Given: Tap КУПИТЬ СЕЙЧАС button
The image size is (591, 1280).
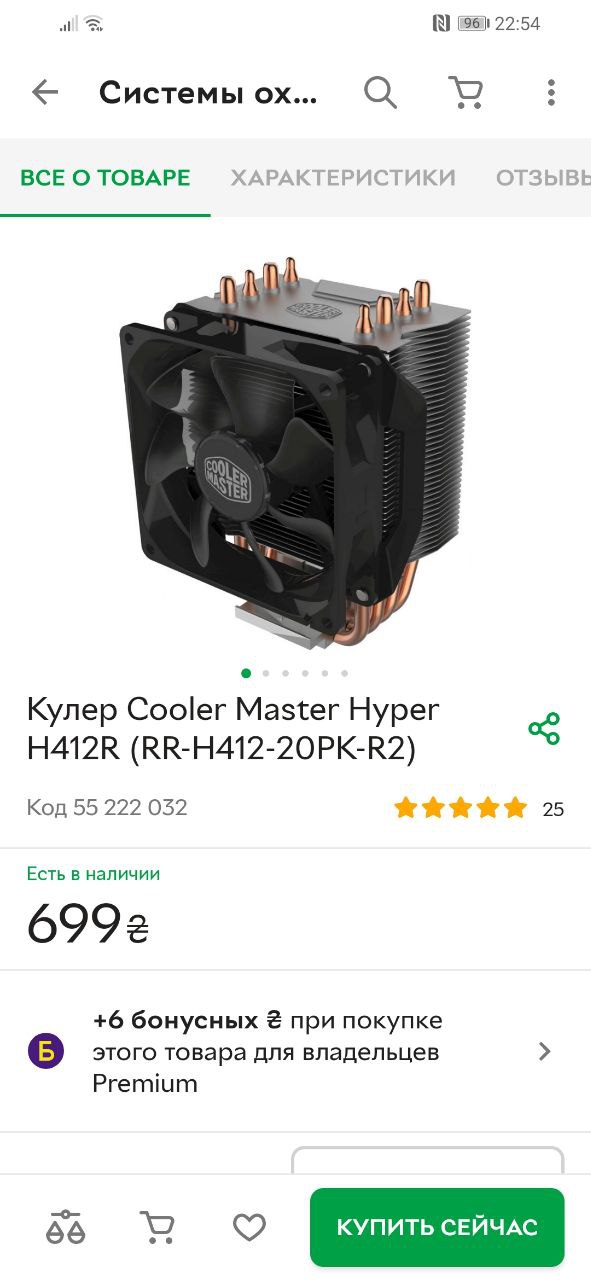Looking at the screenshot, I should click(437, 1227).
